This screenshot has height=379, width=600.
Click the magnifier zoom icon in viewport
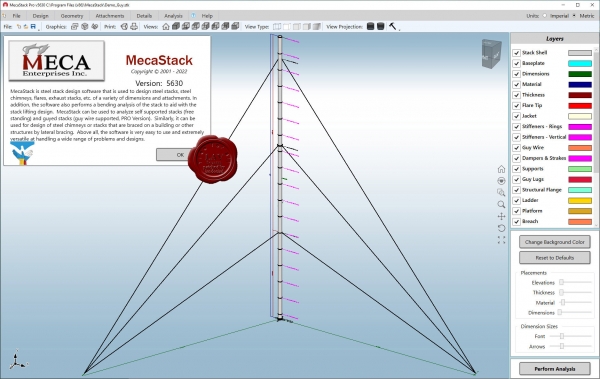pos(501,204)
